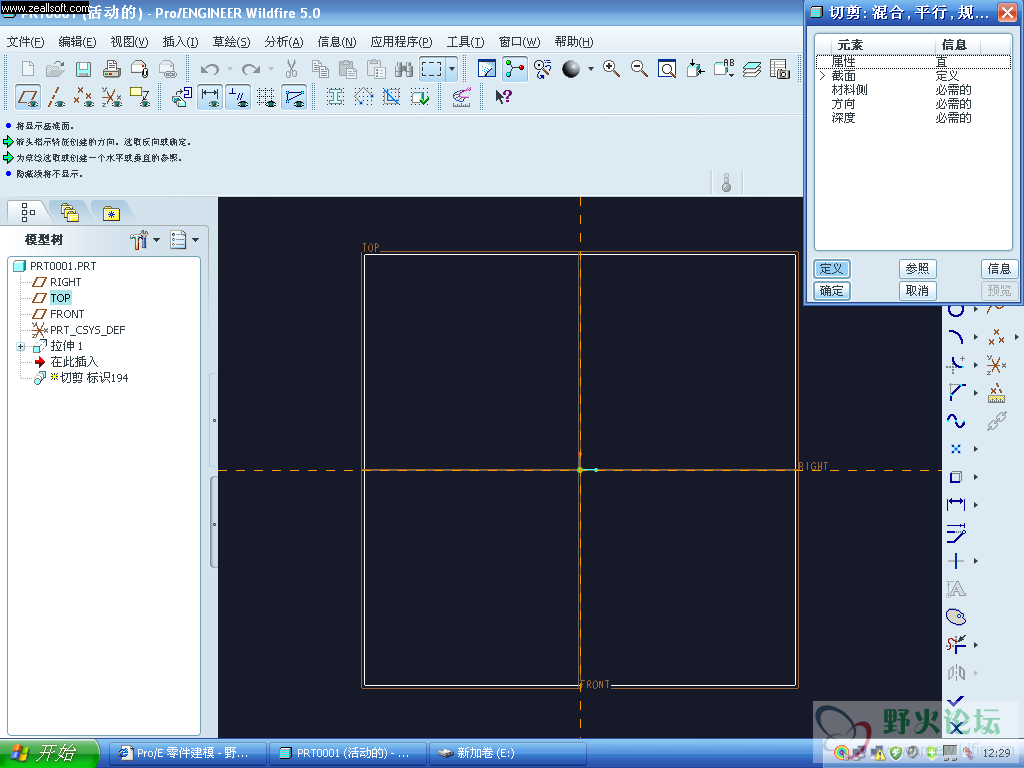Select the Trim sketch tool
Screen dimensions: 1024x768
coord(955,644)
